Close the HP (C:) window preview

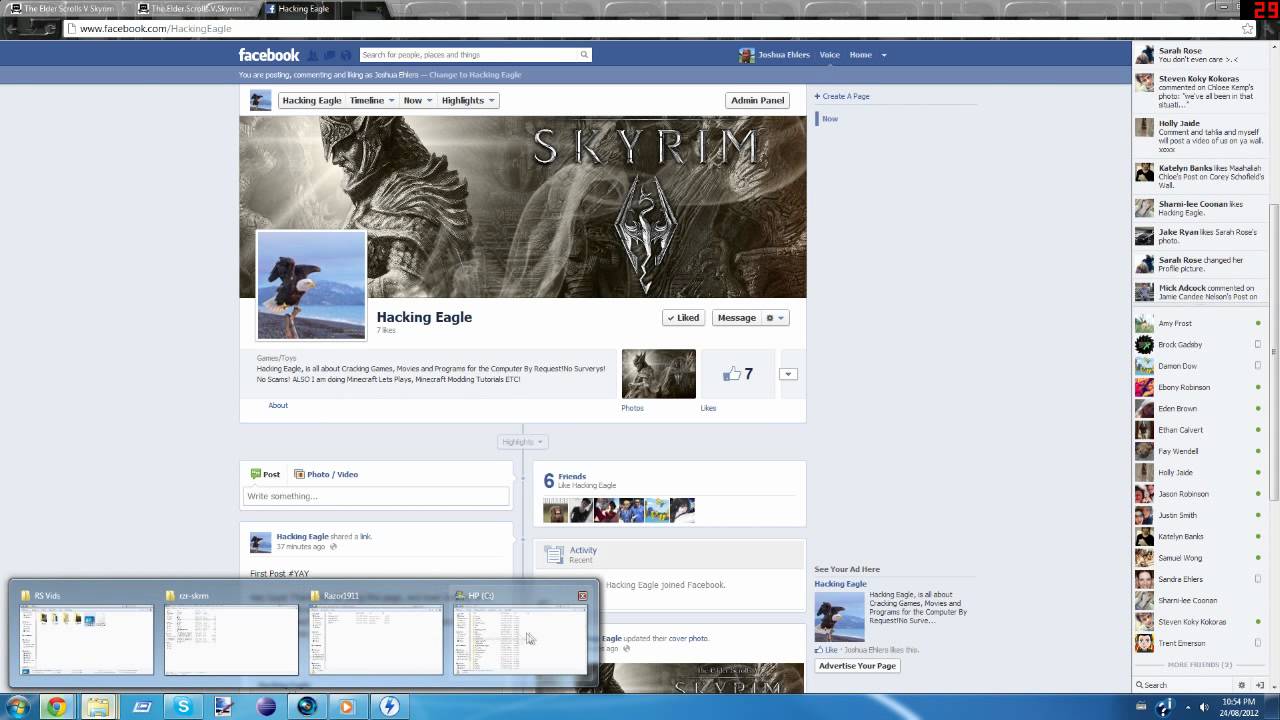coord(582,596)
